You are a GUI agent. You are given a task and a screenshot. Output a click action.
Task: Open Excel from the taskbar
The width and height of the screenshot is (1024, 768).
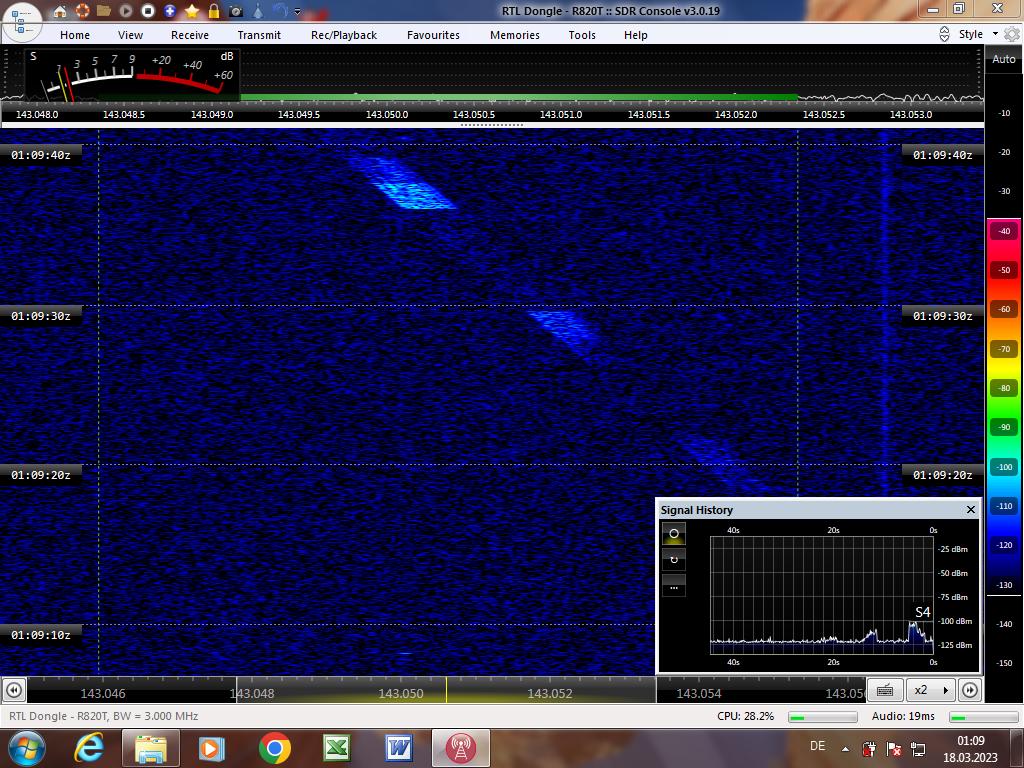337,748
